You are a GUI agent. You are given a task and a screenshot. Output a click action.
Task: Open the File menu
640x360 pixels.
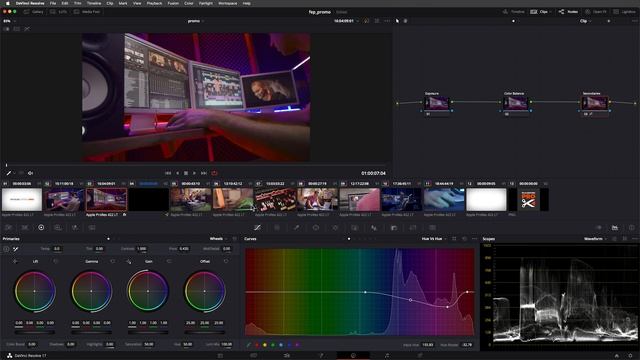click(53, 3)
